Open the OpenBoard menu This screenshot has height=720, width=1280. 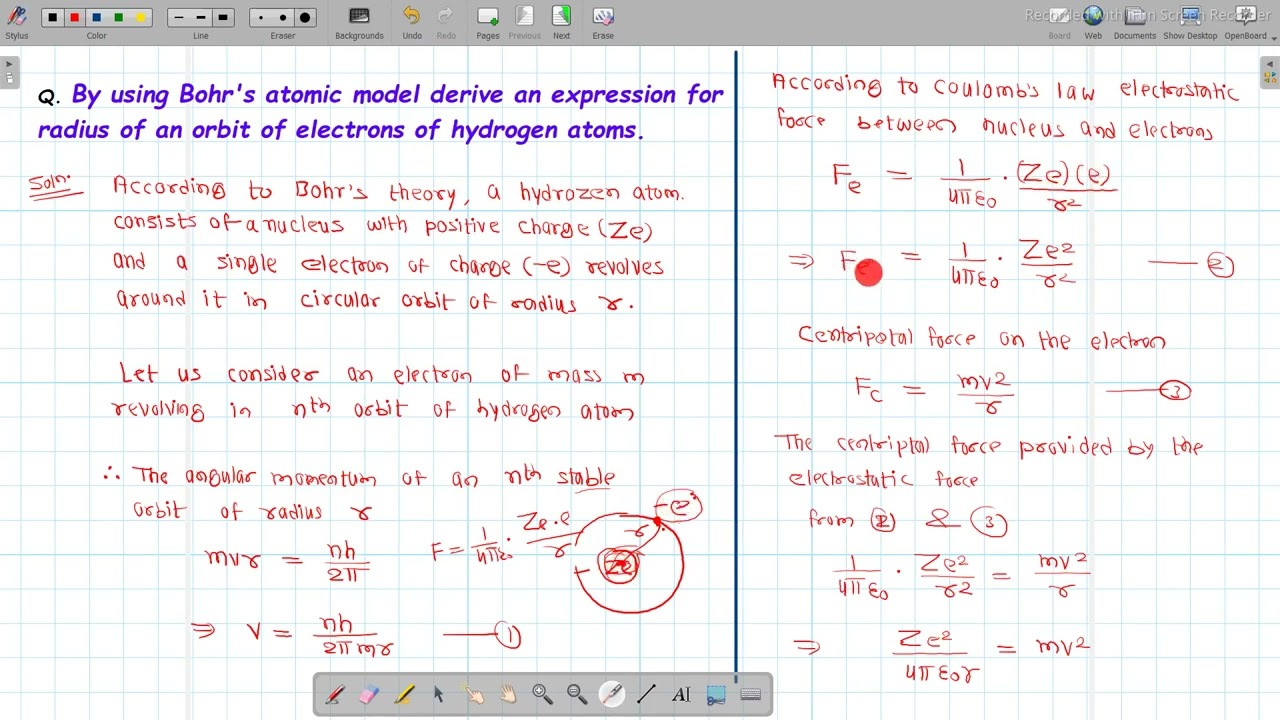tap(1246, 21)
